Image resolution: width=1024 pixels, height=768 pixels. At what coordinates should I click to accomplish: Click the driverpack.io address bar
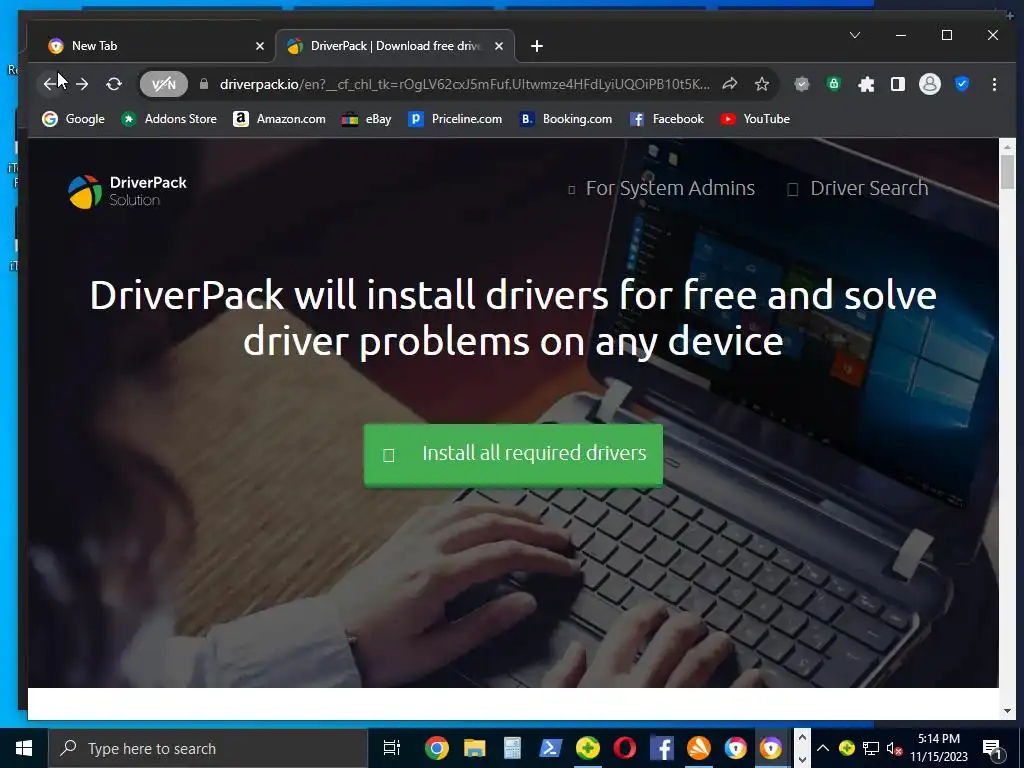(464, 84)
